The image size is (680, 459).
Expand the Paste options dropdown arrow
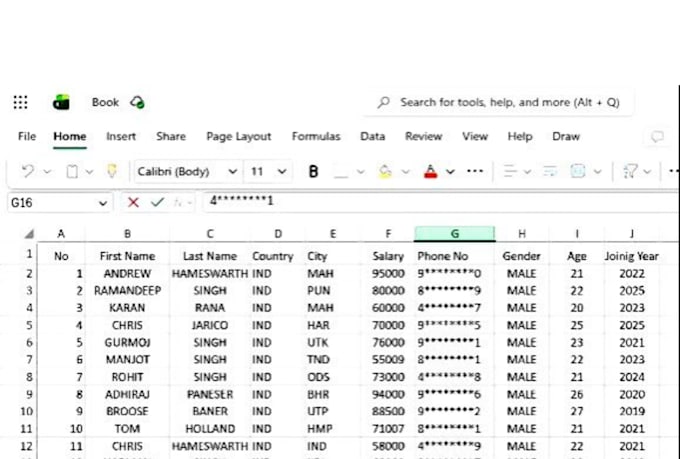tap(89, 172)
